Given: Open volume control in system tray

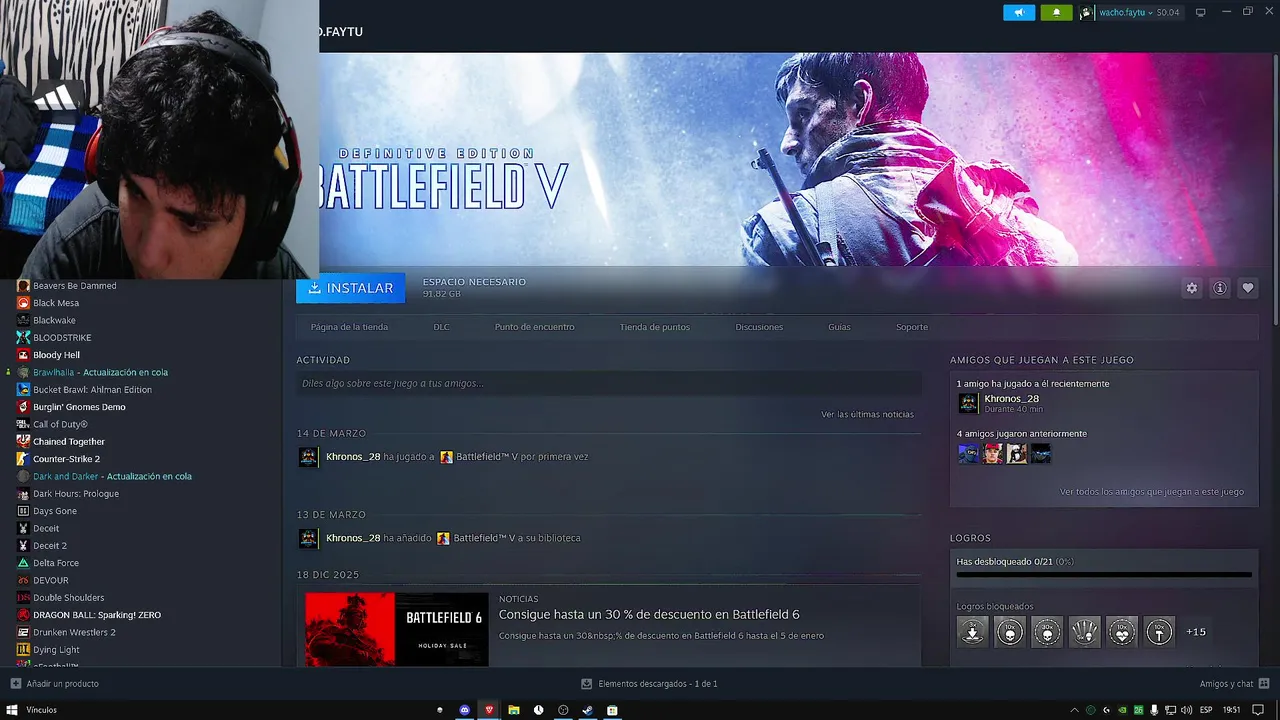Looking at the screenshot, I should point(1186,710).
